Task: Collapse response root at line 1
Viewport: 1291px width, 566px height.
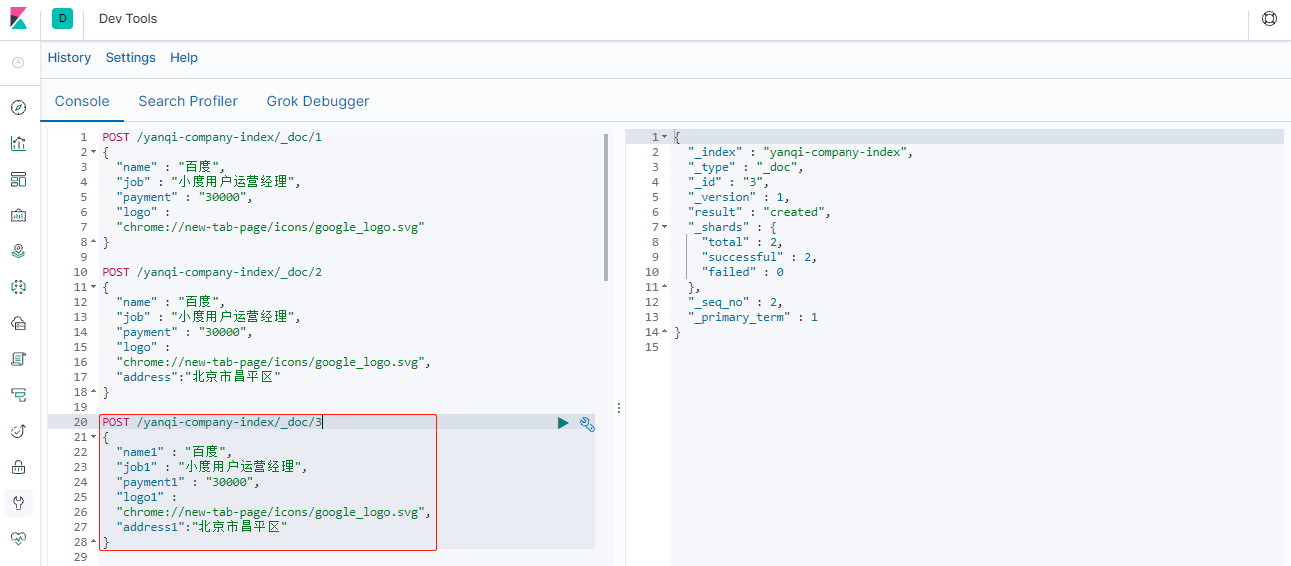Action: pos(664,137)
